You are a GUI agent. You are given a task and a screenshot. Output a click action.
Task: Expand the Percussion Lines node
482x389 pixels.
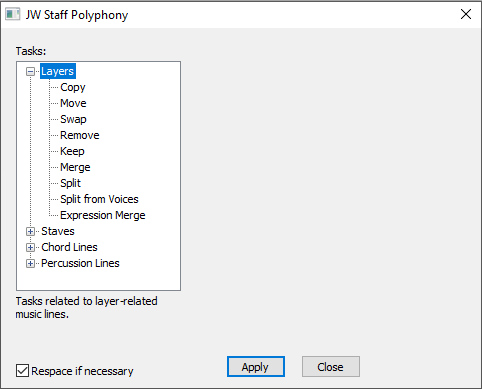pos(30,263)
